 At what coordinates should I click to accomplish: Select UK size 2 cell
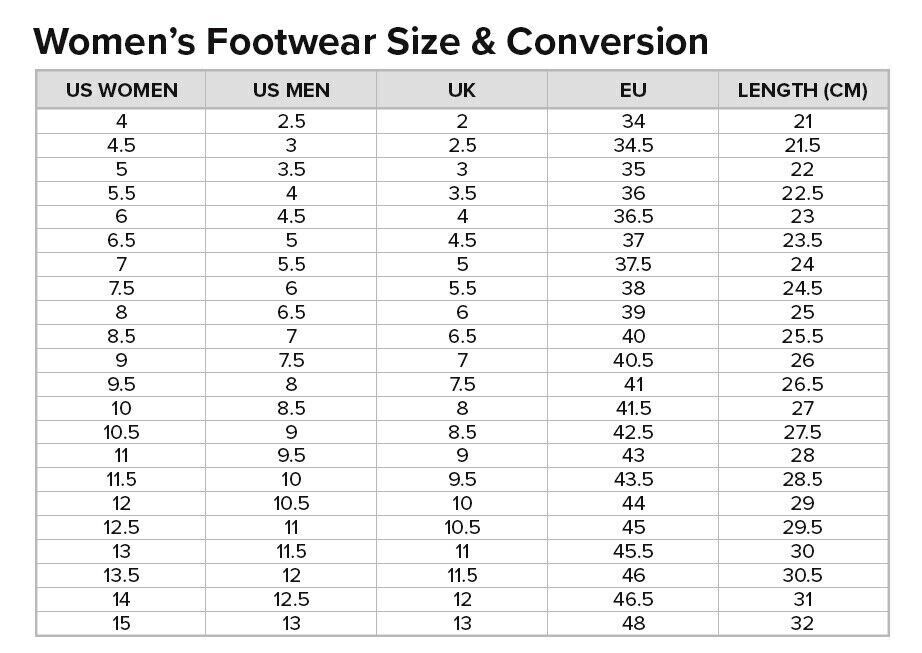click(462, 121)
